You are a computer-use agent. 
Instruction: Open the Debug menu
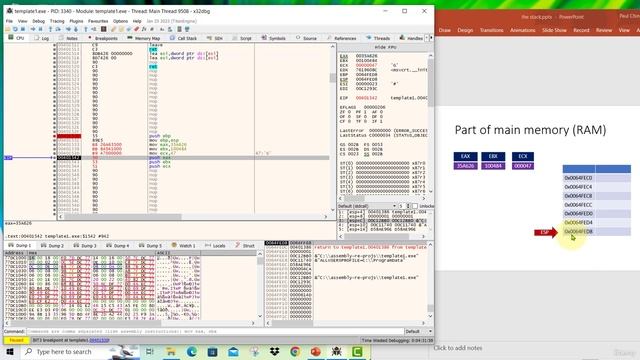click(39, 21)
